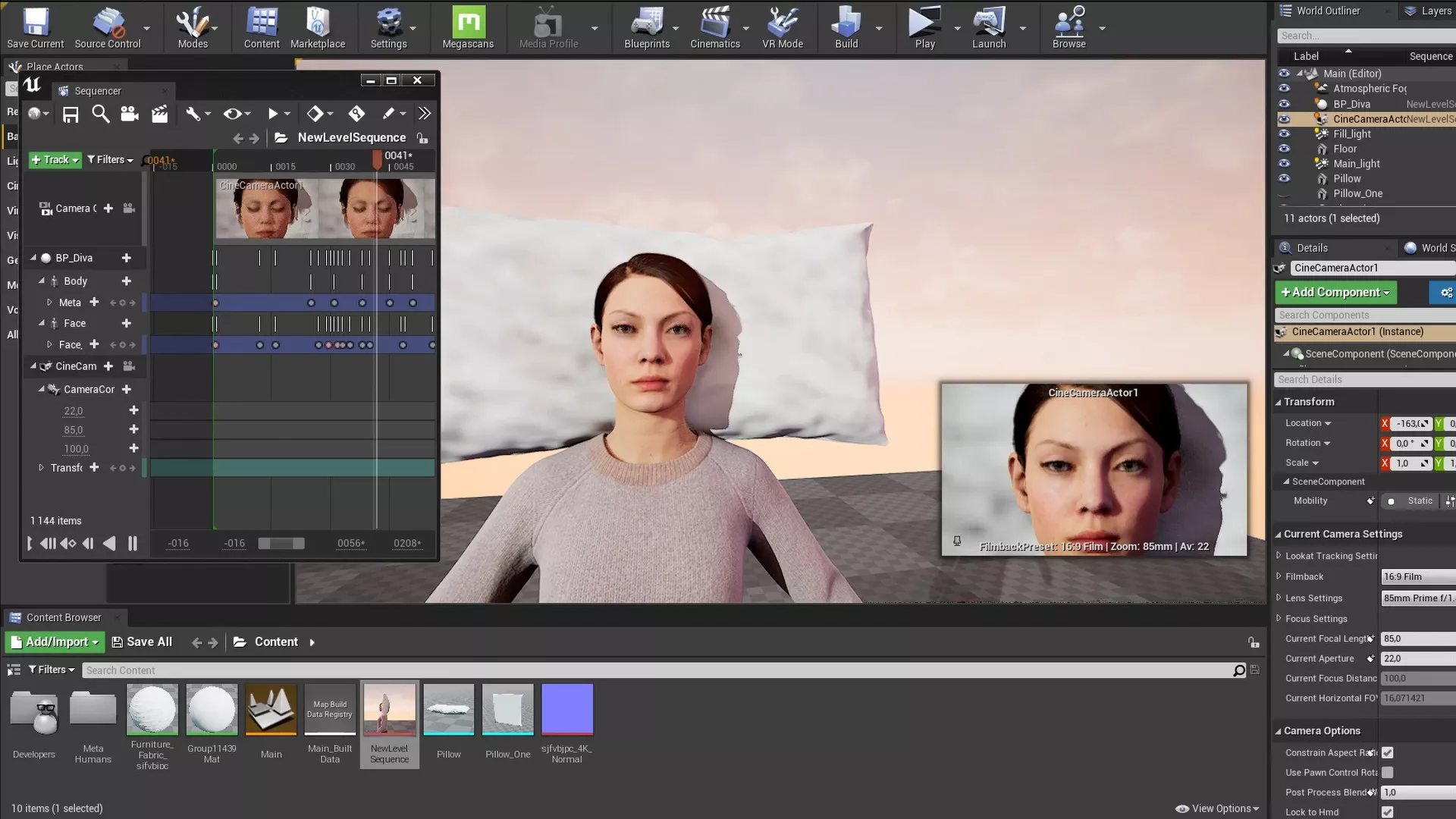Select the NewLevelSequence asset thumbnail
The width and height of the screenshot is (1456, 819).
[389, 710]
